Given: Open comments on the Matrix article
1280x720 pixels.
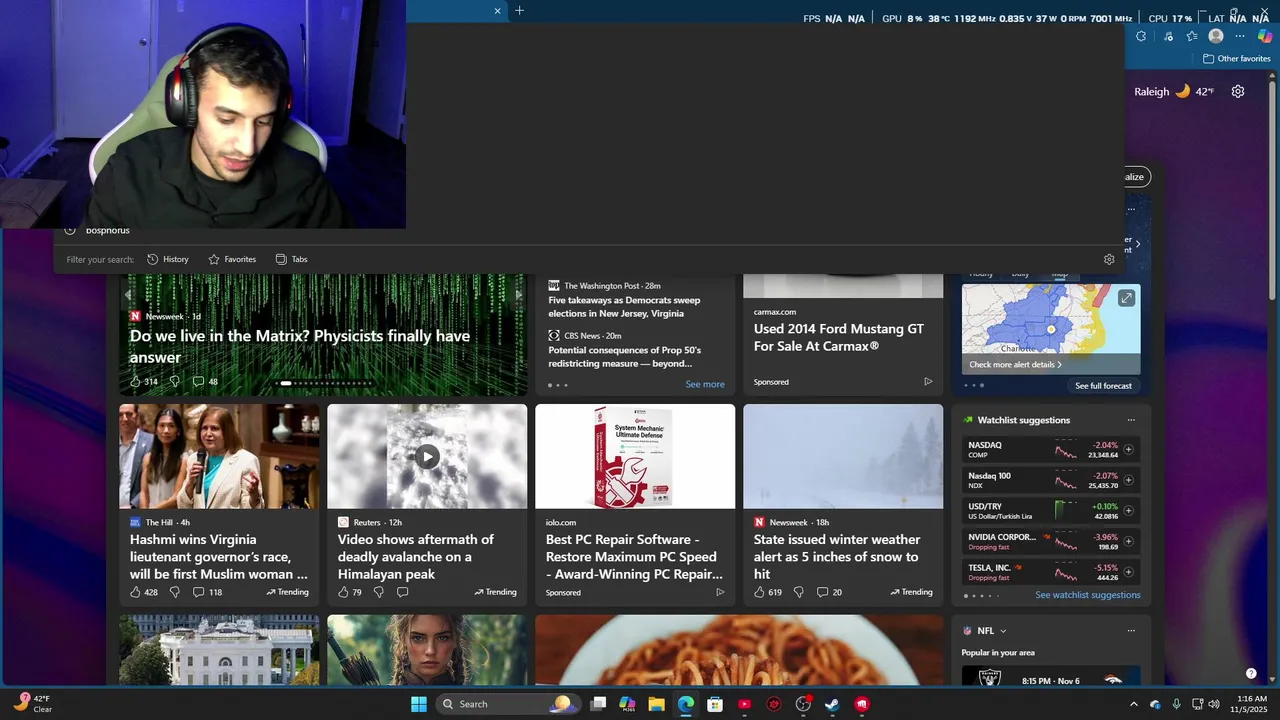Looking at the screenshot, I should pos(205,381).
